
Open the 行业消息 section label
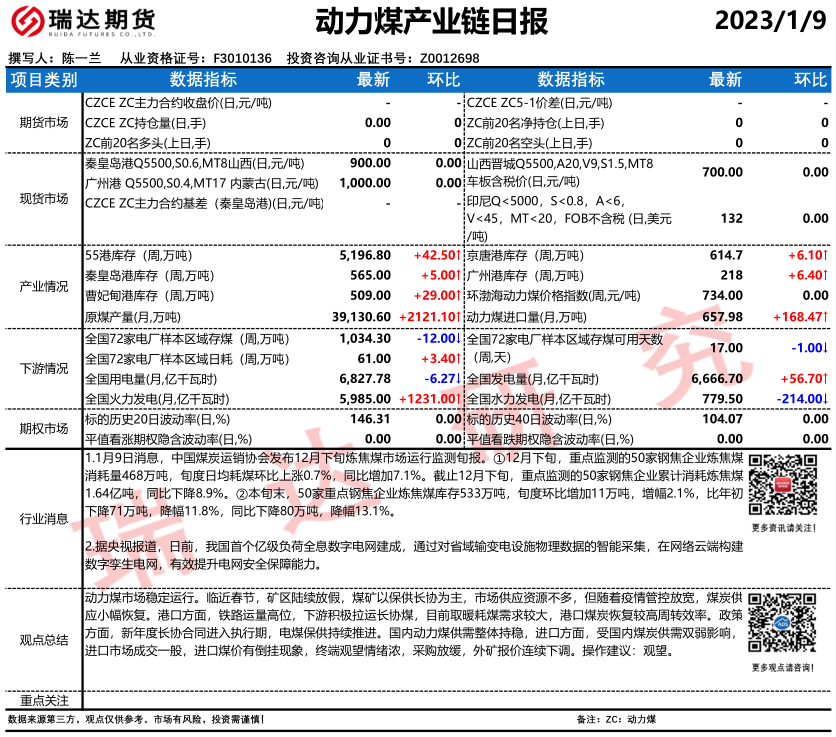click(x=44, y=518)
